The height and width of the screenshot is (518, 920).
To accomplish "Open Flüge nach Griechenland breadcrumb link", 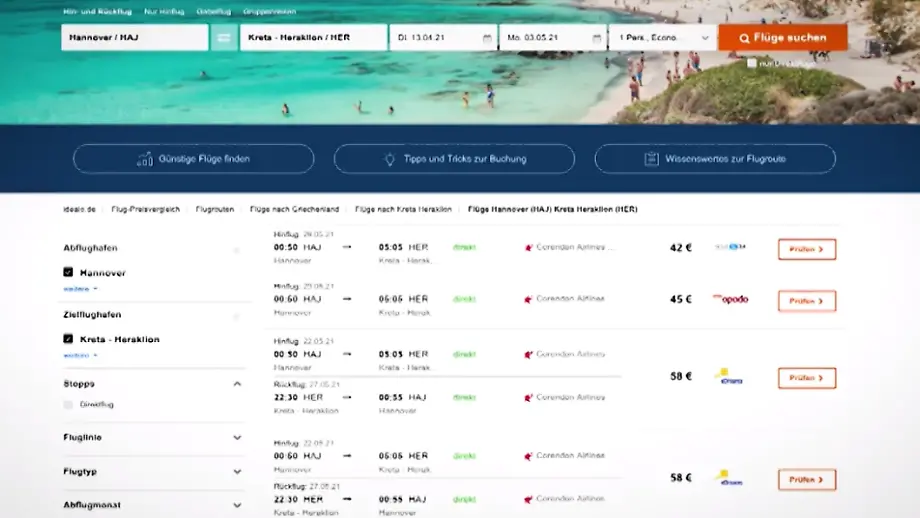I will coord(294,209).
